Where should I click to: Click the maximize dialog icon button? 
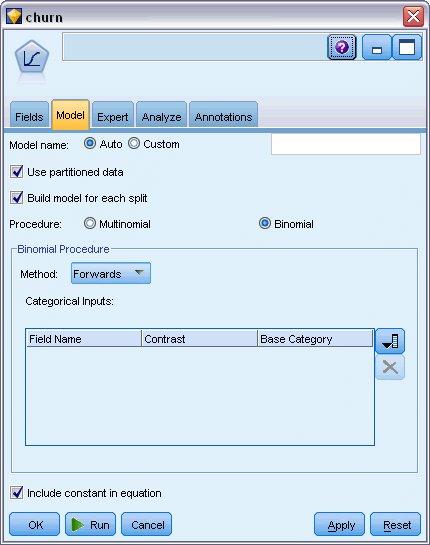click(407, 47)
